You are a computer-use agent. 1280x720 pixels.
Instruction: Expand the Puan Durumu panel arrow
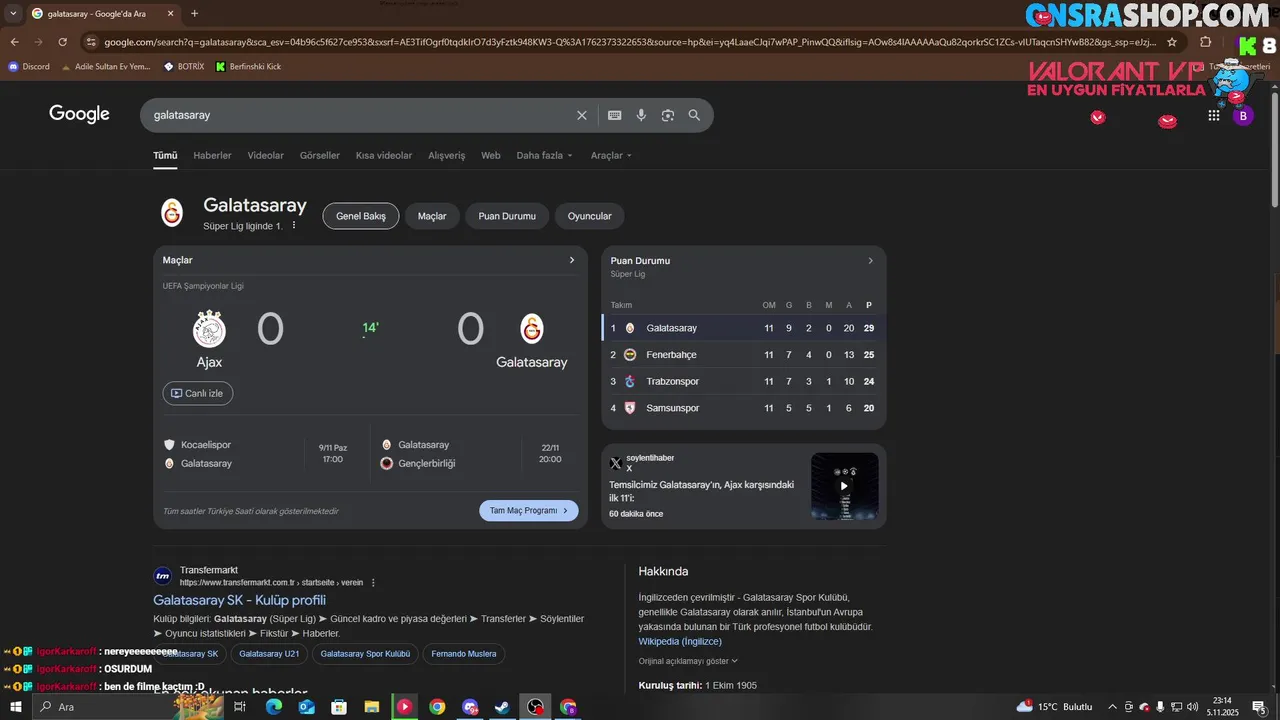click(870, 261)
